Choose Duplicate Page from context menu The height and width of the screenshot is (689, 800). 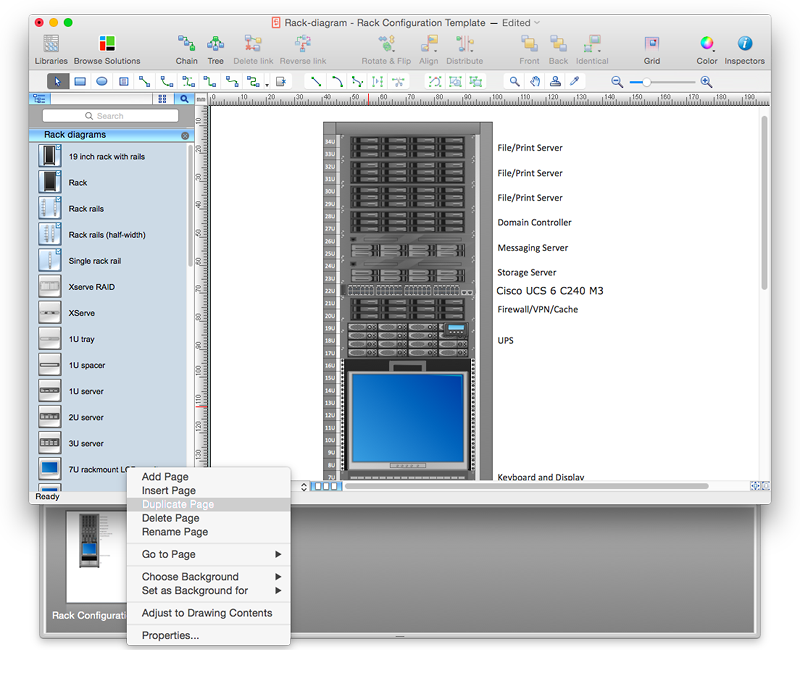pyautogui.click(x=178, y=505)
